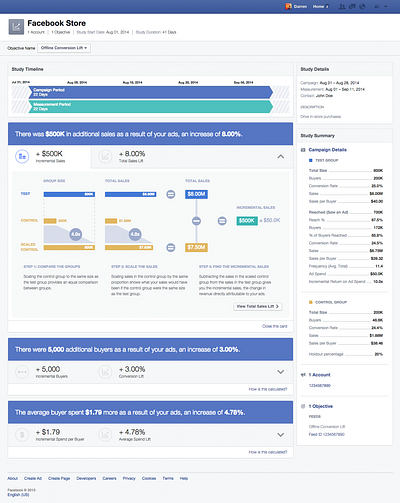Open How is this calculated under Average Spend Lift
The image size is (400, 503).
click(268, 452)
